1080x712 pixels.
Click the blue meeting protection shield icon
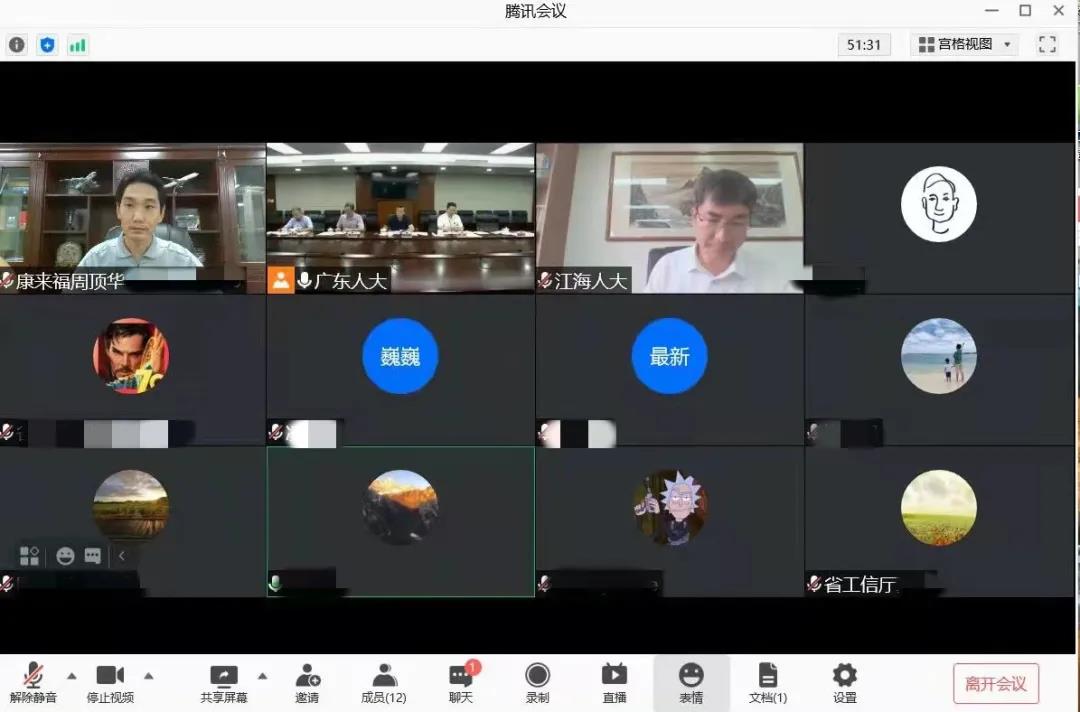[x=47, y=45]
